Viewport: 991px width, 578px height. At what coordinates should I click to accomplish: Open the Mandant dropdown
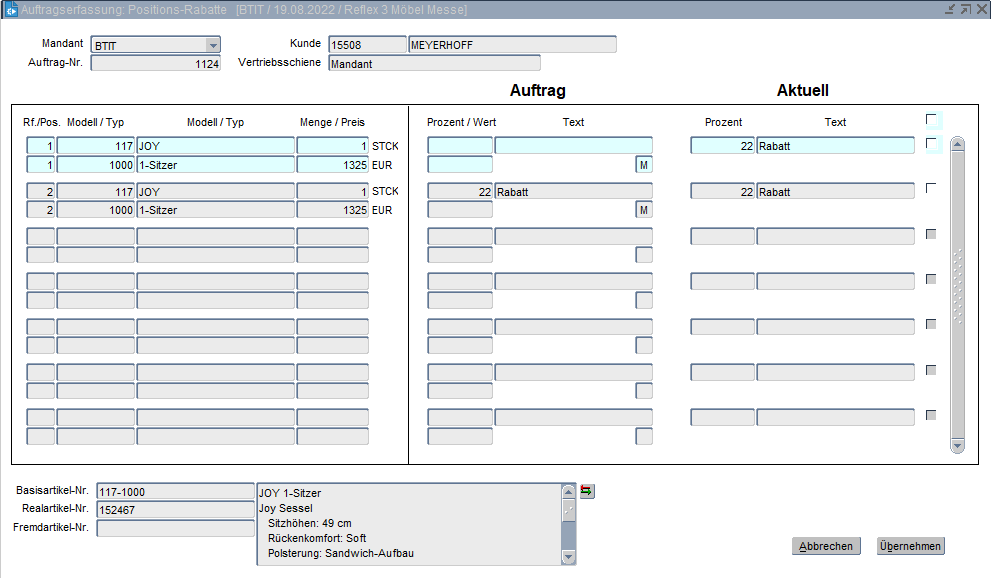click(212, 45)
